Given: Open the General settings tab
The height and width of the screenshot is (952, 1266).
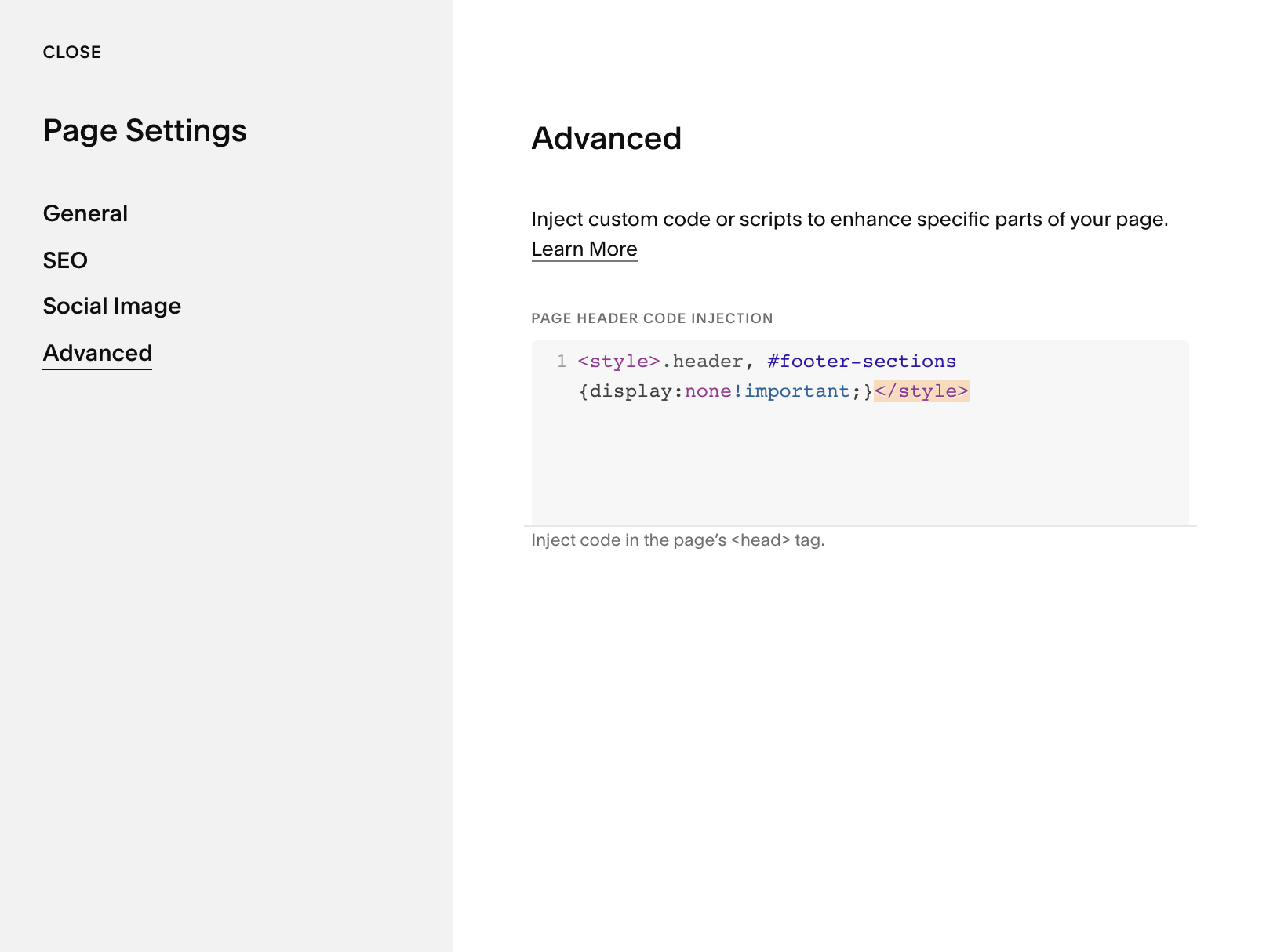Looking at the screenshot, I should pos(85,213).
